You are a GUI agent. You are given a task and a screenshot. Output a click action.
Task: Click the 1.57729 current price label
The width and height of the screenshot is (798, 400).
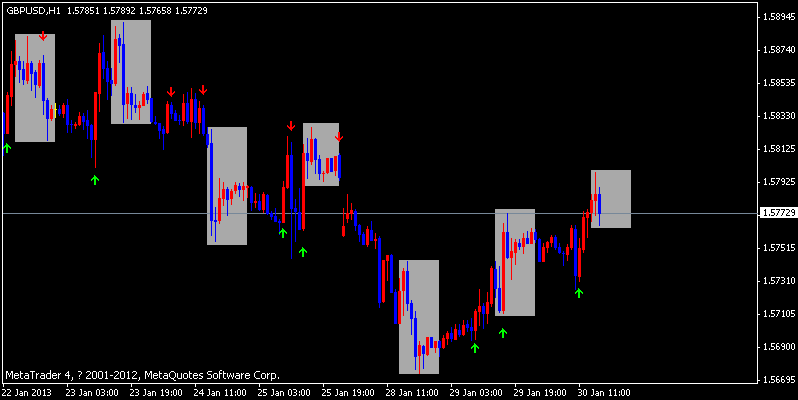click(779, 213)
